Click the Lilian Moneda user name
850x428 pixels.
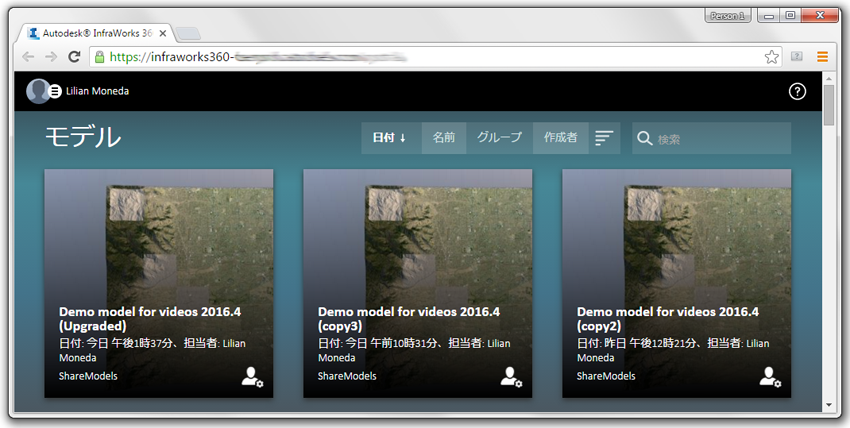click(98, 91)
